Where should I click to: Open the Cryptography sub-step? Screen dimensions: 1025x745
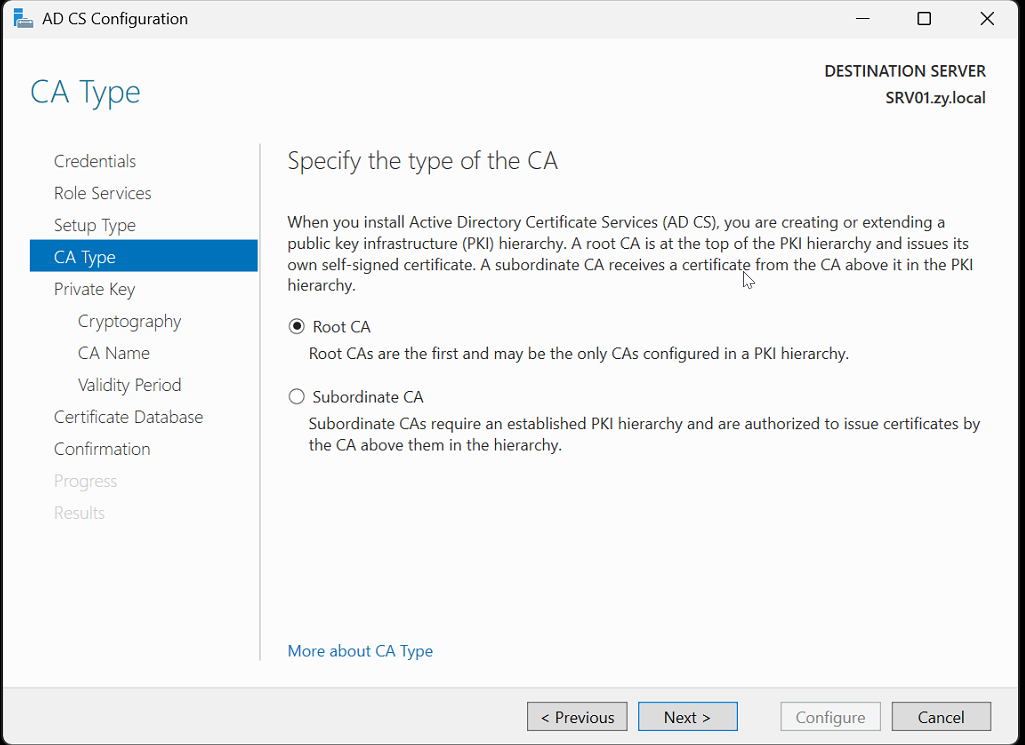(x=129, y=321)
